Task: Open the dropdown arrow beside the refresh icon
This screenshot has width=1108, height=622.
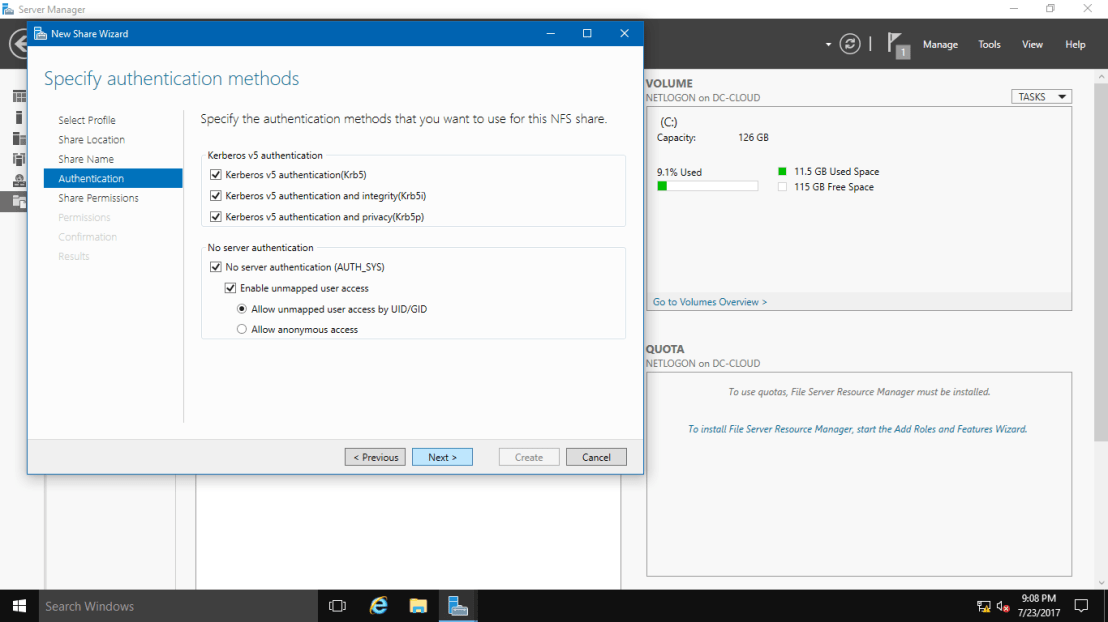Action: point(827,43)
